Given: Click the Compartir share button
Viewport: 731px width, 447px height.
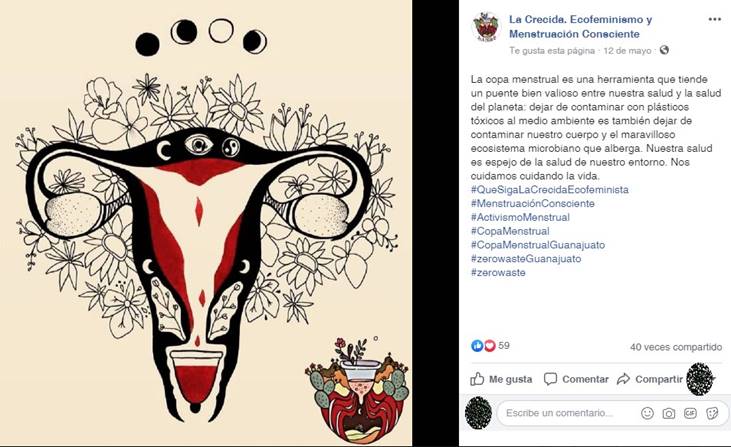Looking at the screenshot, I should pyautogui.click(x=649, y=379).
